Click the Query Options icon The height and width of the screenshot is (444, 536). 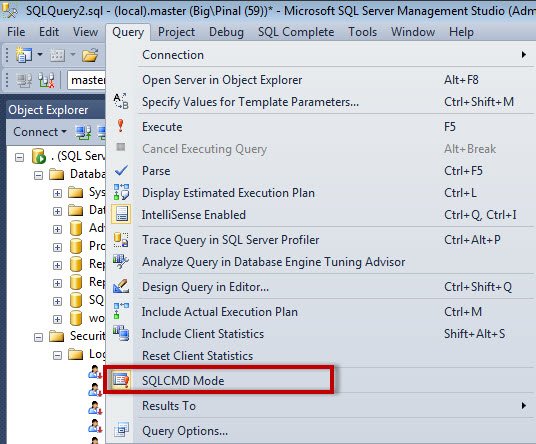point(121,430)
